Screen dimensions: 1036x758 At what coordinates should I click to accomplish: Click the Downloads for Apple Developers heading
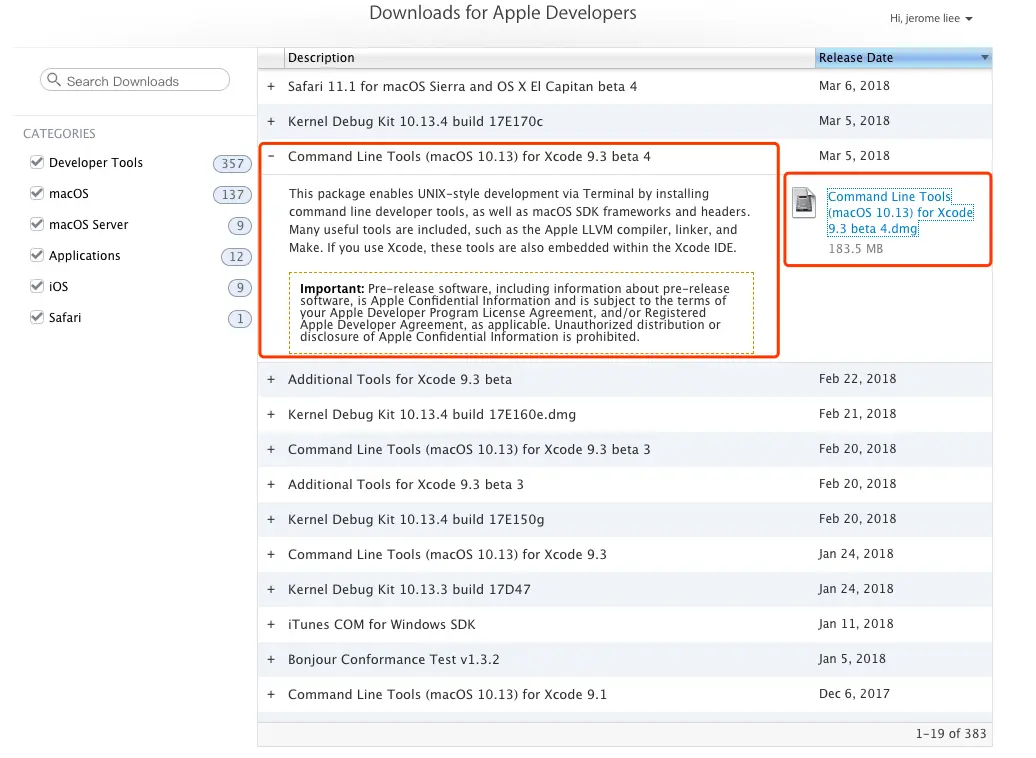503,13
